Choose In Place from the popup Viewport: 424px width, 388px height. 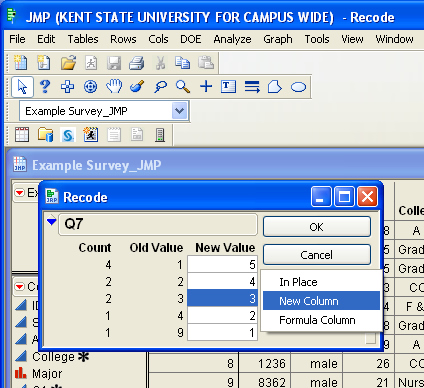pyautogui.click(x=321, y=282)
